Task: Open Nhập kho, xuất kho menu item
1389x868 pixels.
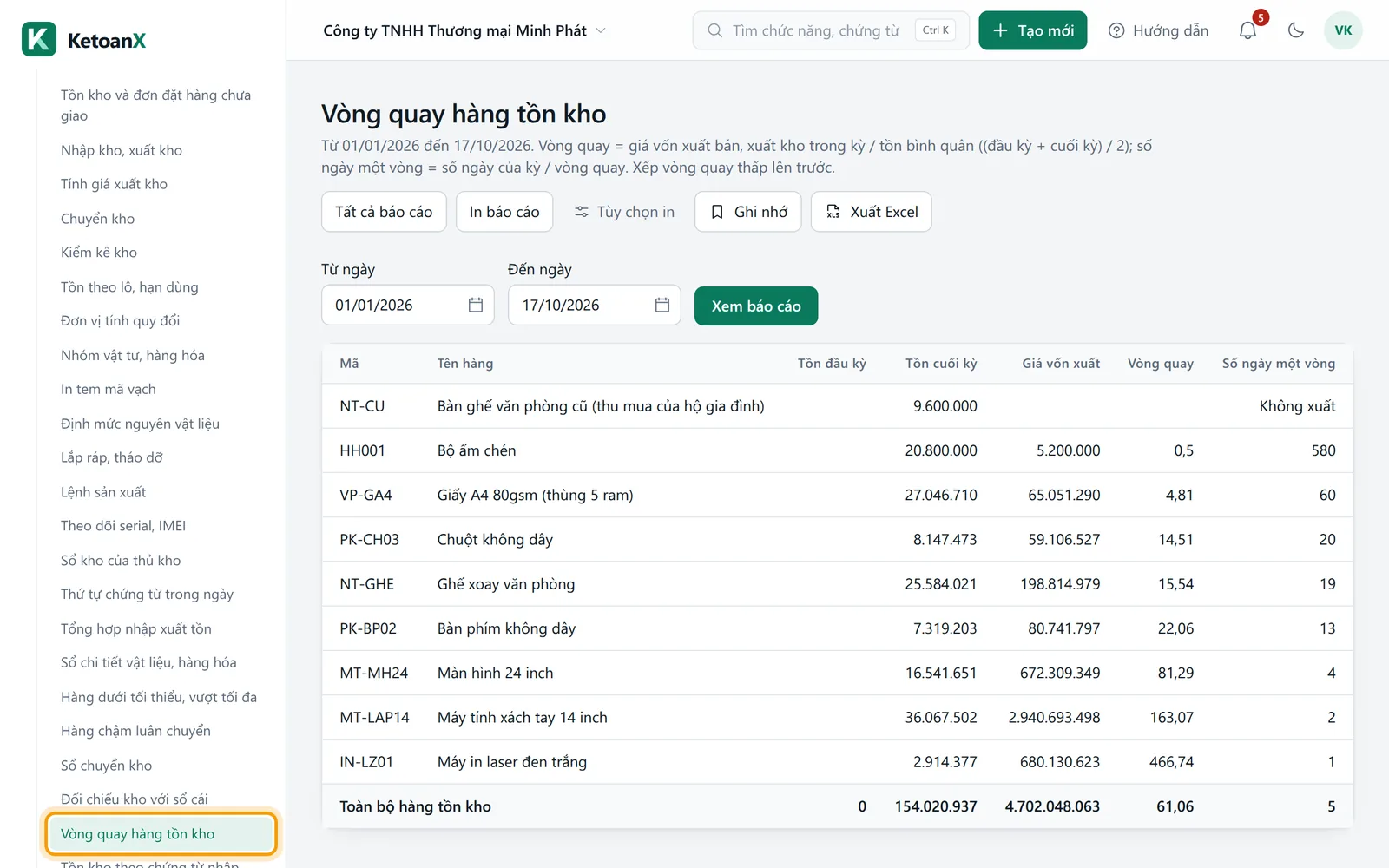Action: pos(122,150)
